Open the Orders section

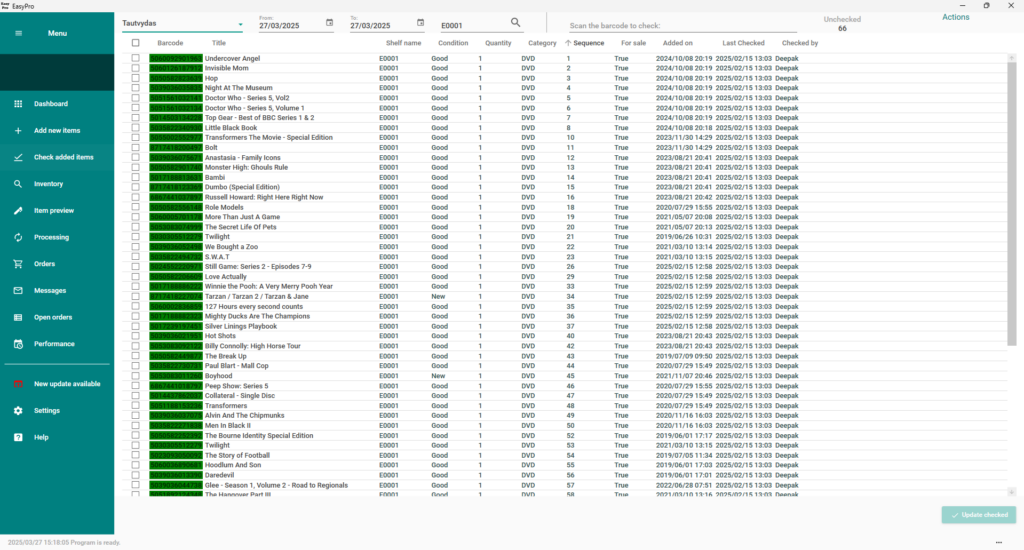[x=44, y=264]
